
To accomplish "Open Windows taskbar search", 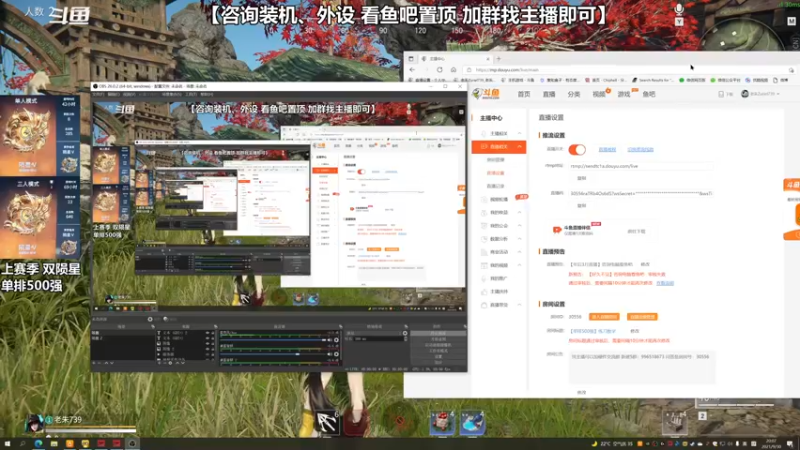I will point(22,444).
